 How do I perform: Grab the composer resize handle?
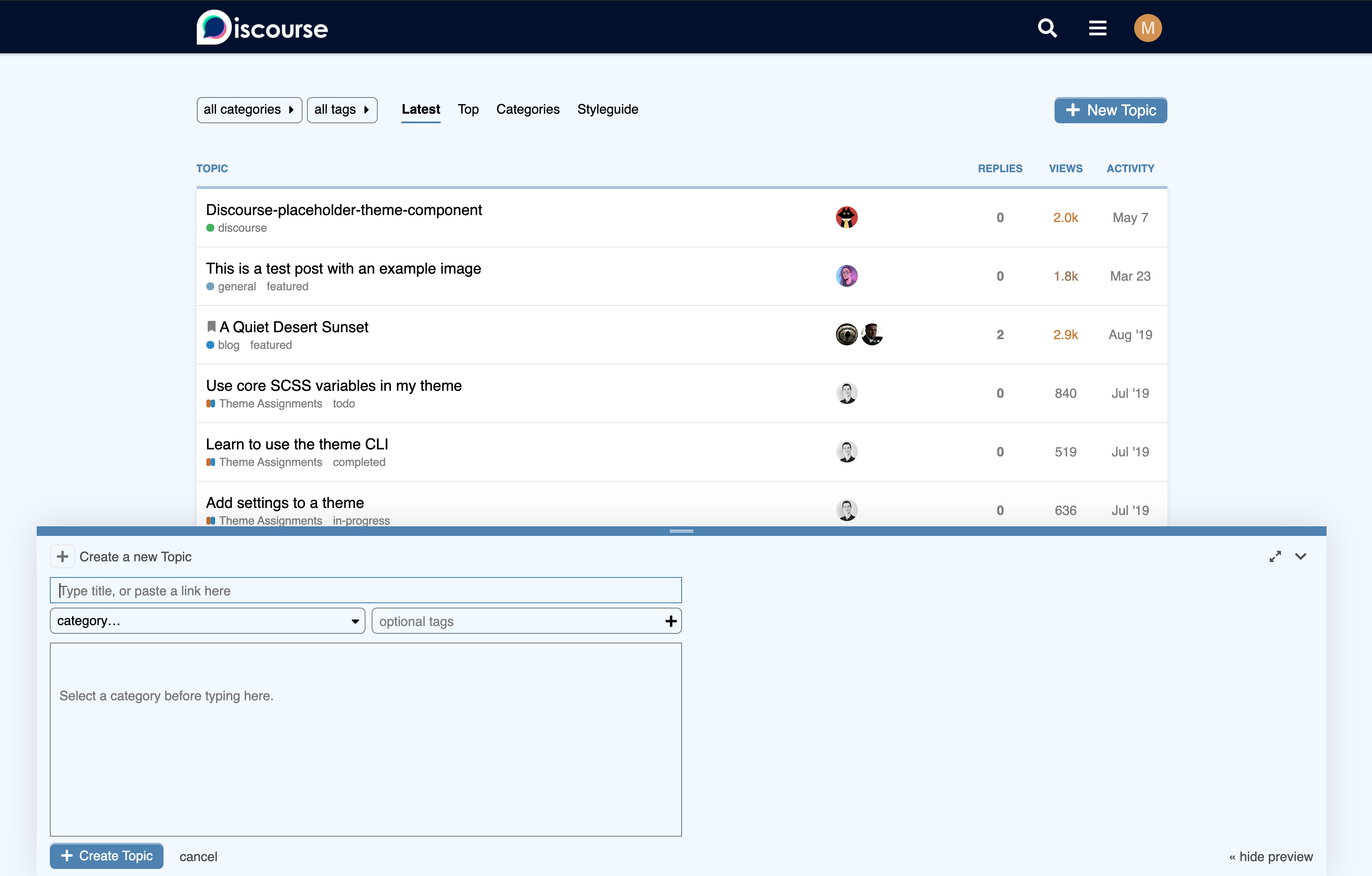681,531
